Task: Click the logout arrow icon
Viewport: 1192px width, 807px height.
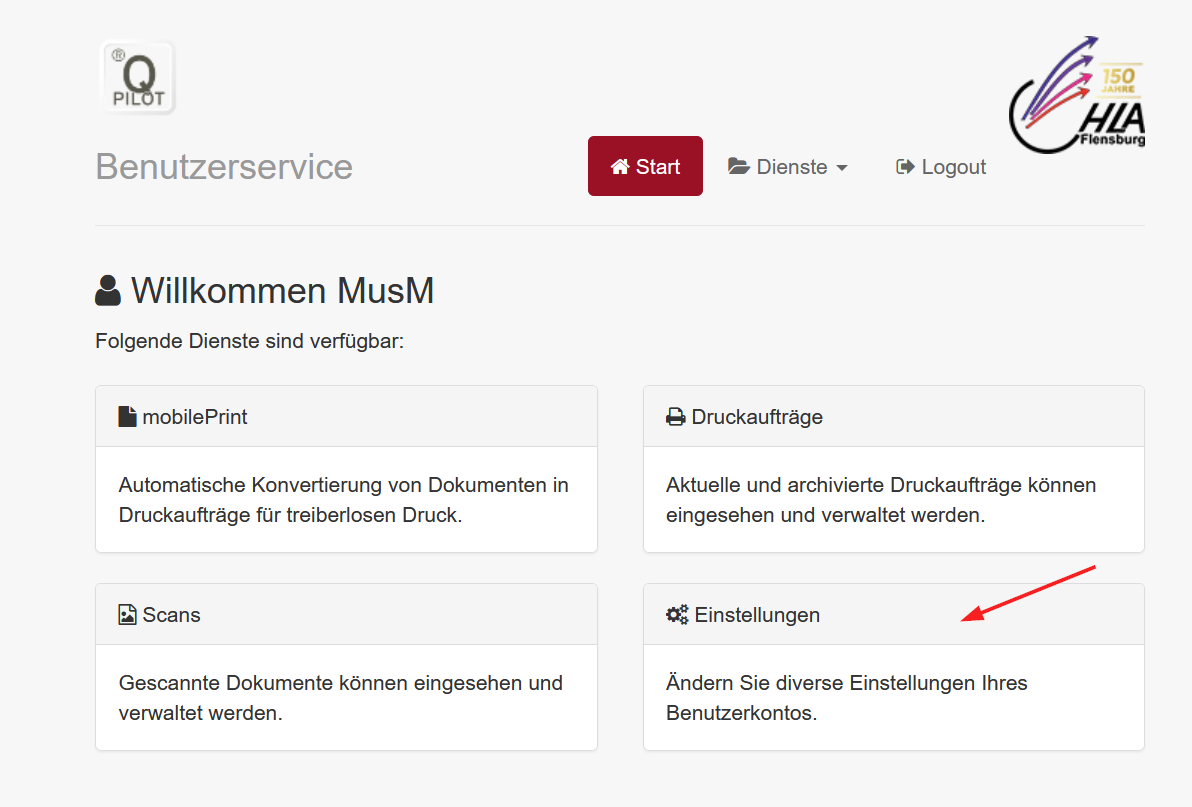Action: (905, 167)
